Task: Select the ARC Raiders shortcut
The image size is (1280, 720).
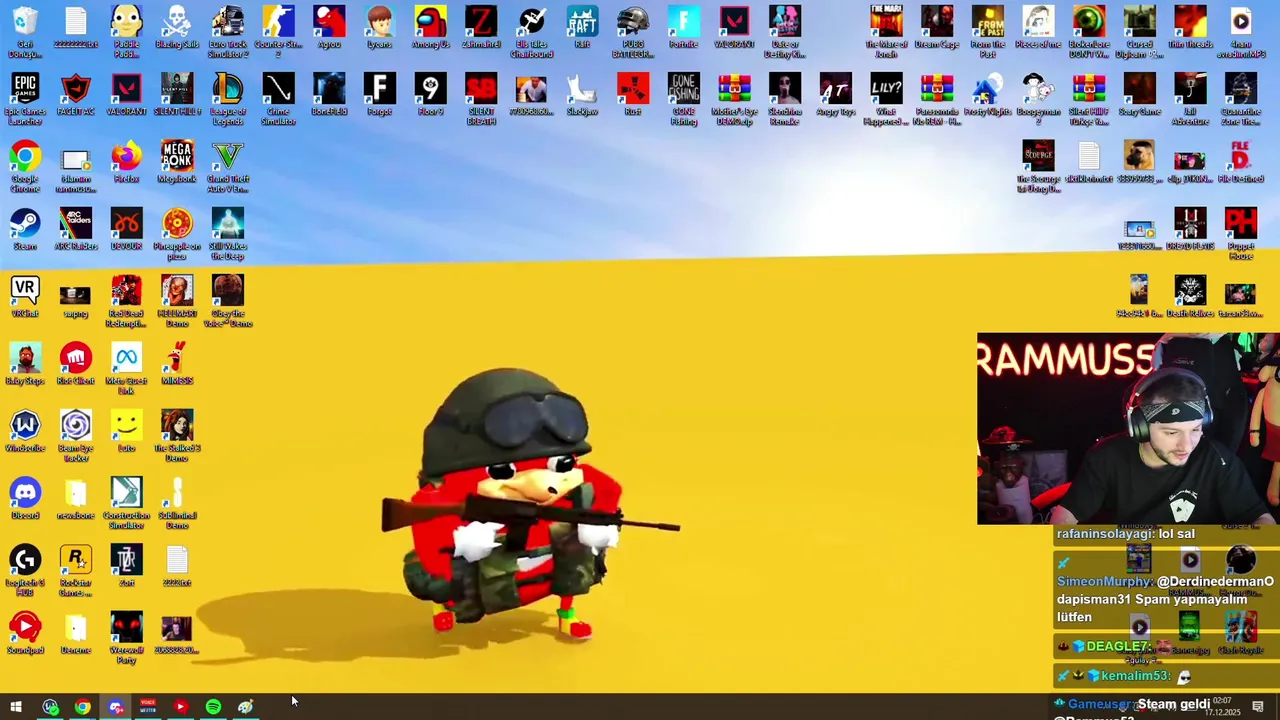Action: click(75, 229)
